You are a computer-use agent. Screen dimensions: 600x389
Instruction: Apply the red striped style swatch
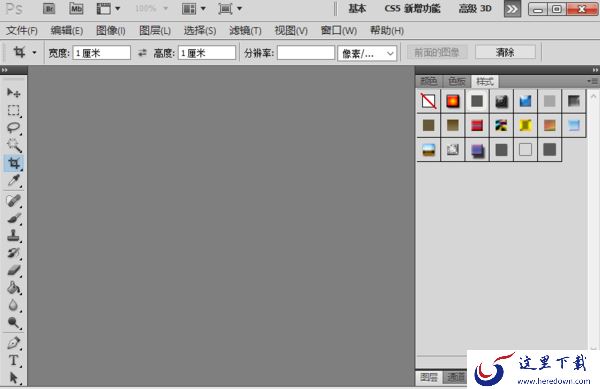click(477, 125)
